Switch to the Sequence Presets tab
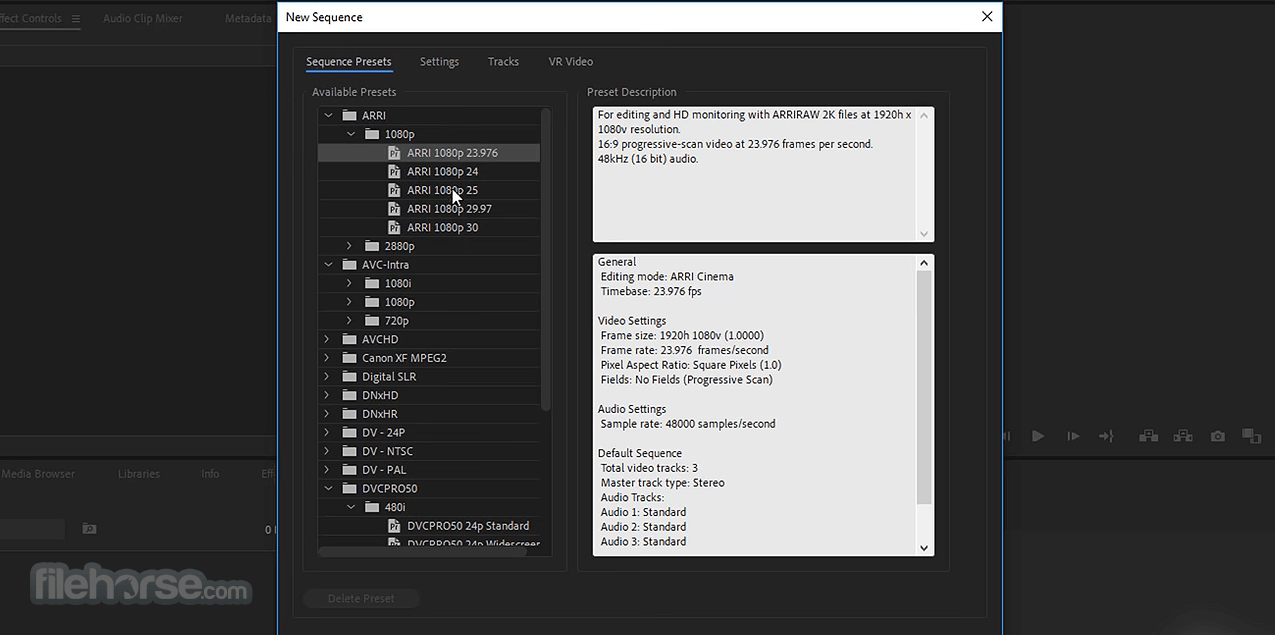This screenshot has height=635, width=1275. pyautogui.click(x=349, y=62)
